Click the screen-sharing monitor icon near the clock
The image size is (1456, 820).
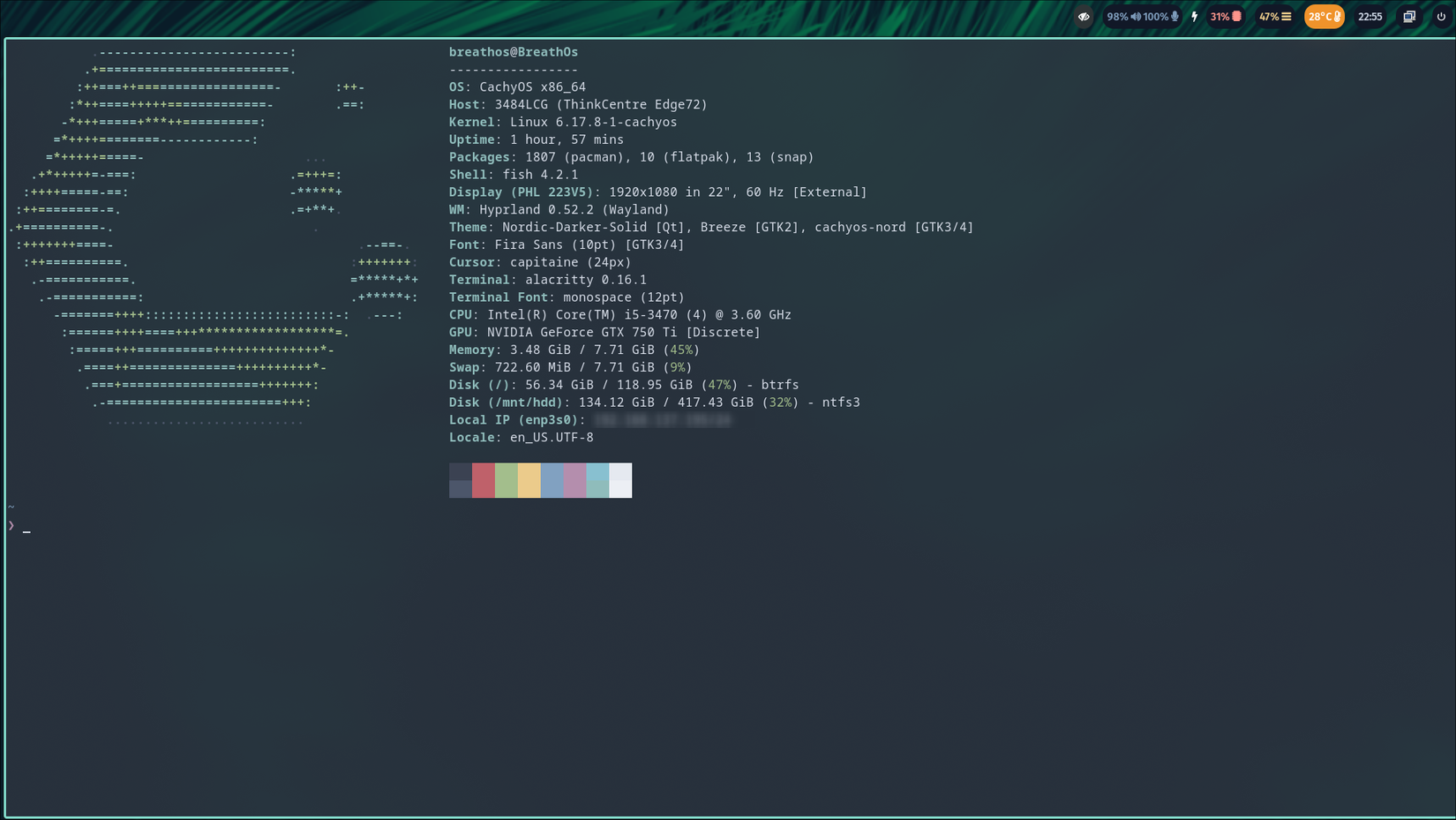click(1408, 16)
